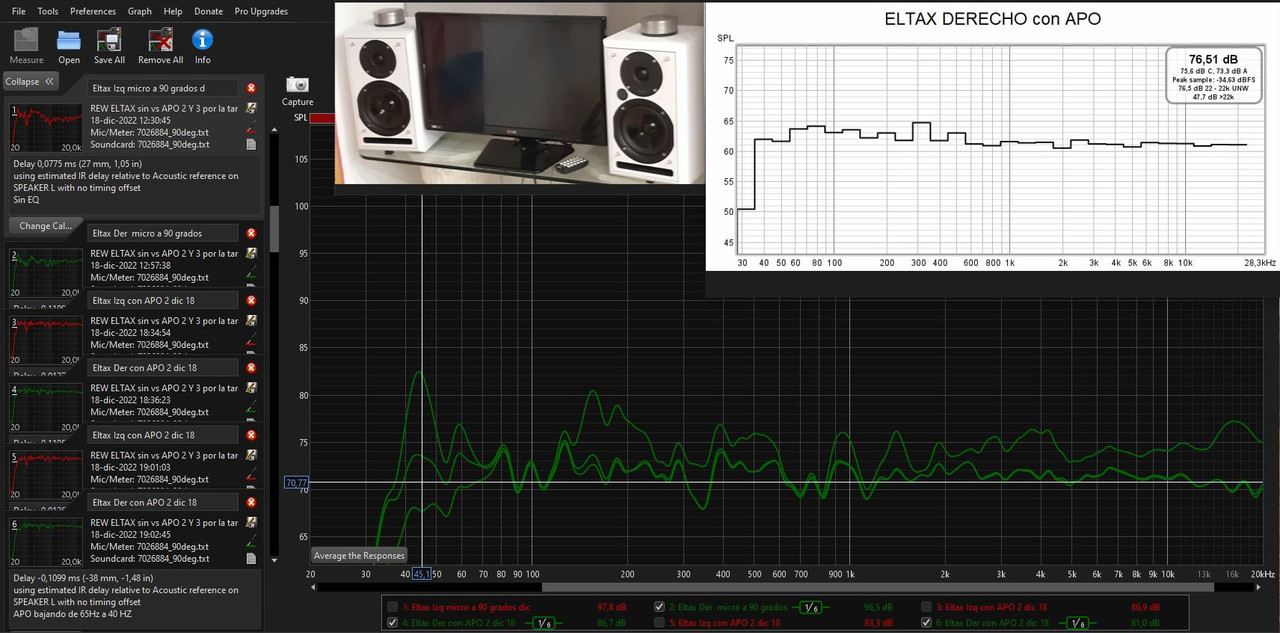
Task: Select measurement 6 thumbnail
Action: click(46, 542)
